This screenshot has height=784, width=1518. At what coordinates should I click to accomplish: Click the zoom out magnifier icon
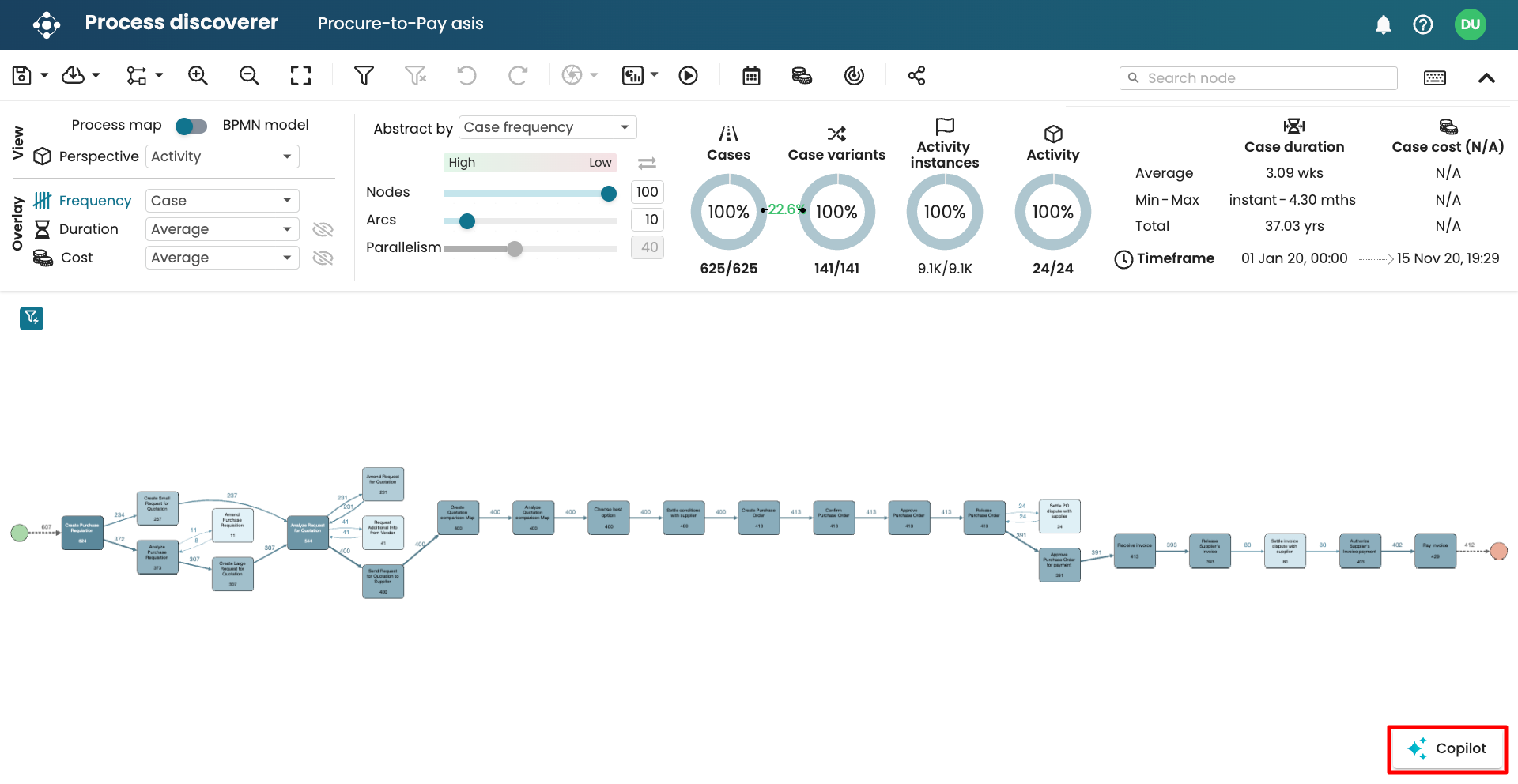click(x=249, y=76)
